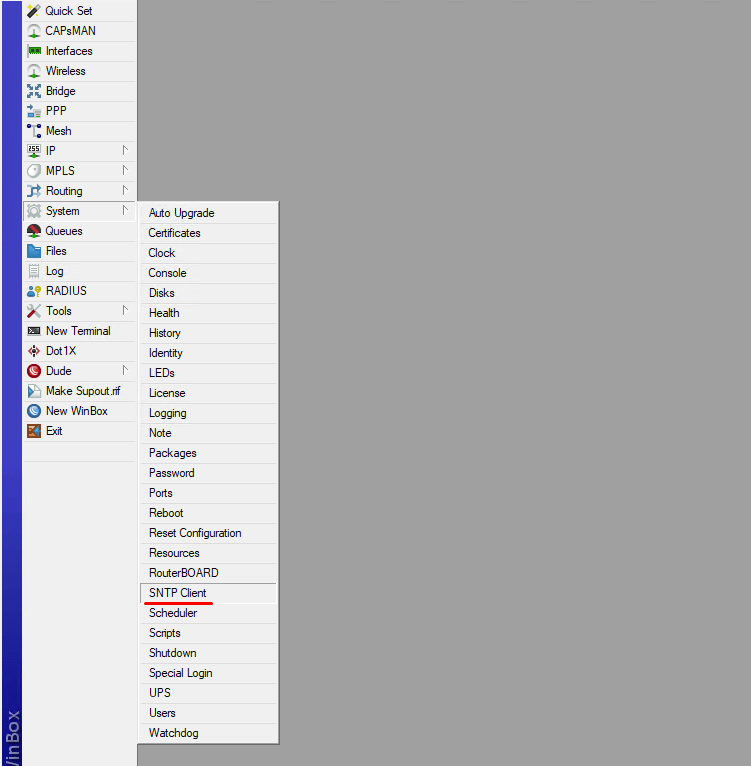
Task: Select Reboot menu entry
Action: 208,513
